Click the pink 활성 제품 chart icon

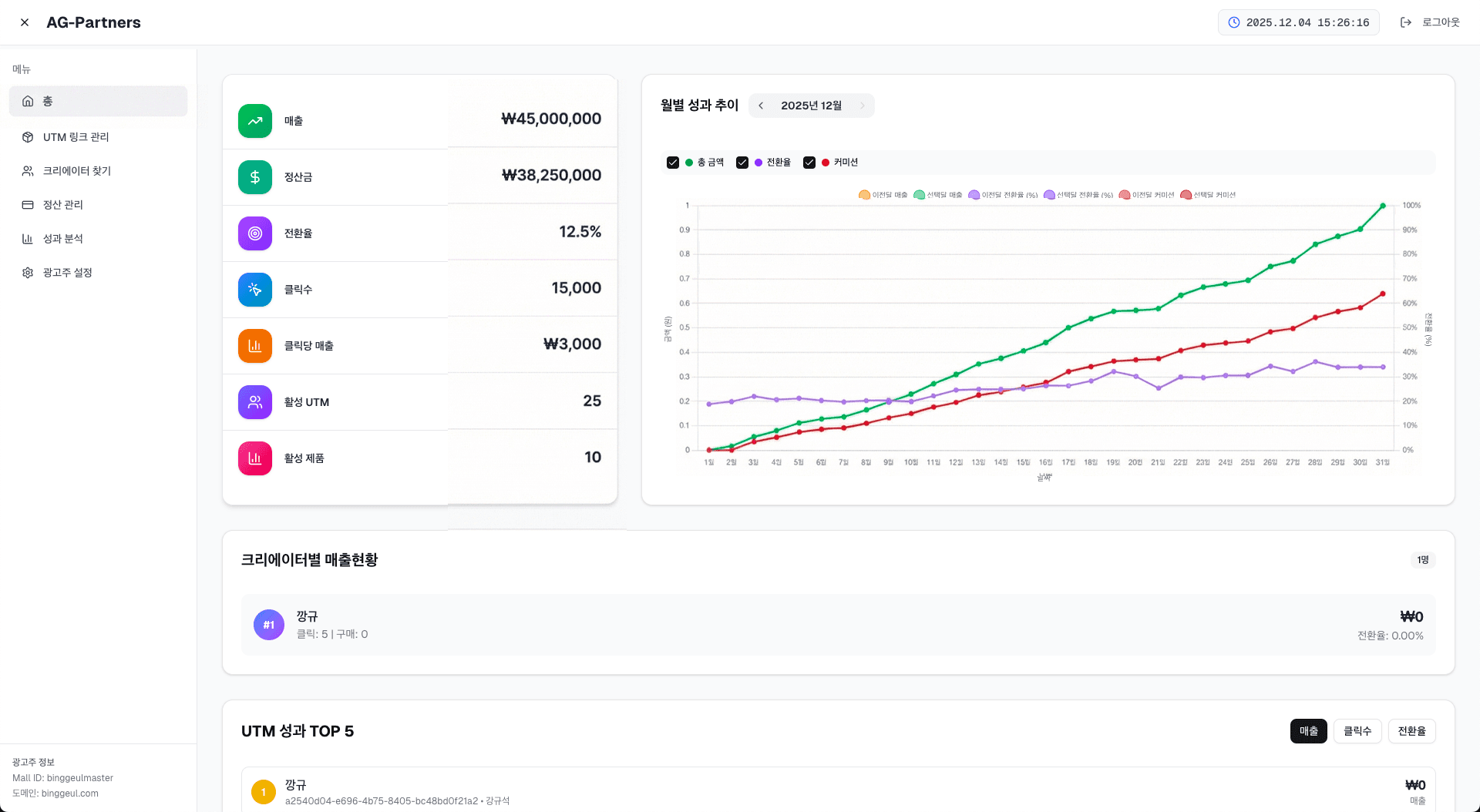255,458
